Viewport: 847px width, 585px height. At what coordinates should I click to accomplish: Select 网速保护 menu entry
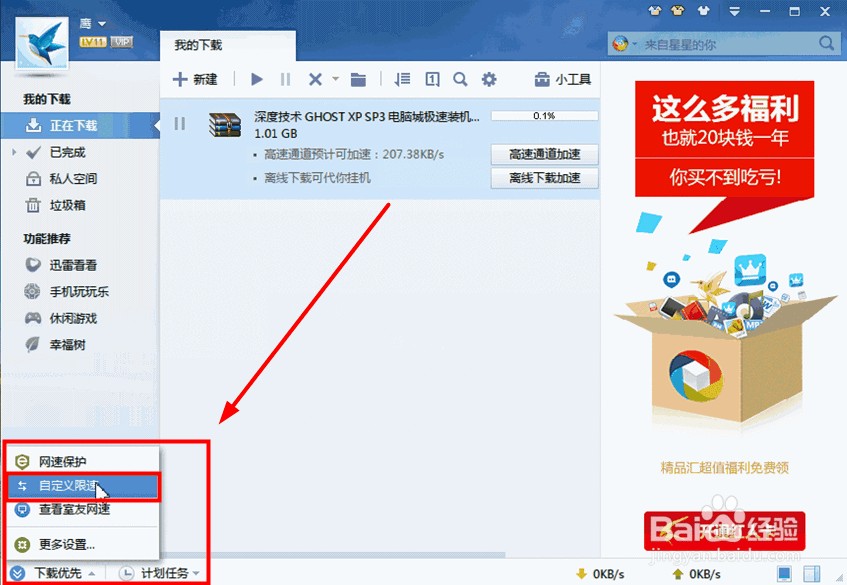point(83,462)
